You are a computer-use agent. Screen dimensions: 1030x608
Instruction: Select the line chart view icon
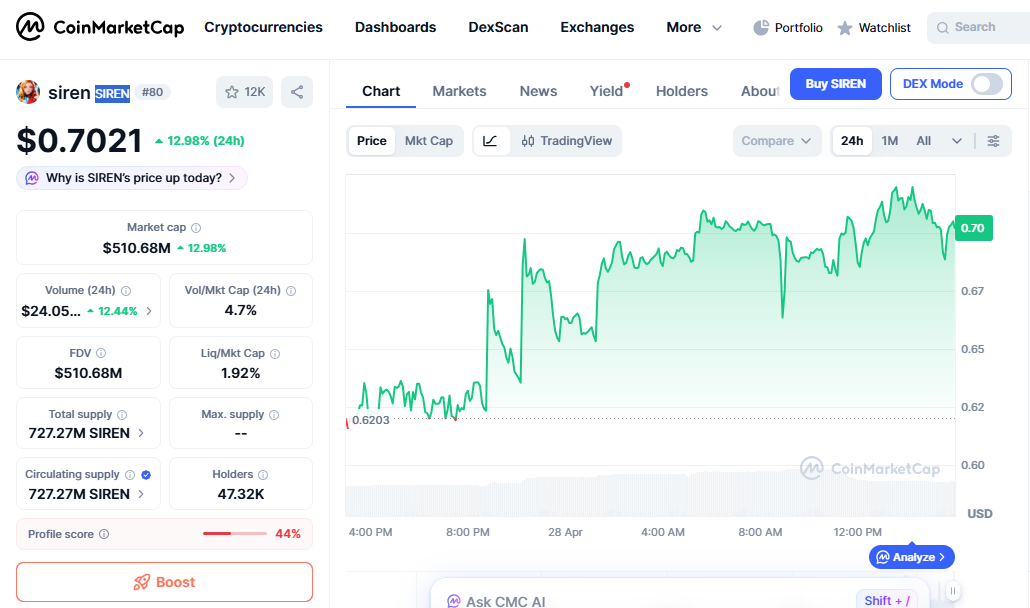(x=489, y=141)
